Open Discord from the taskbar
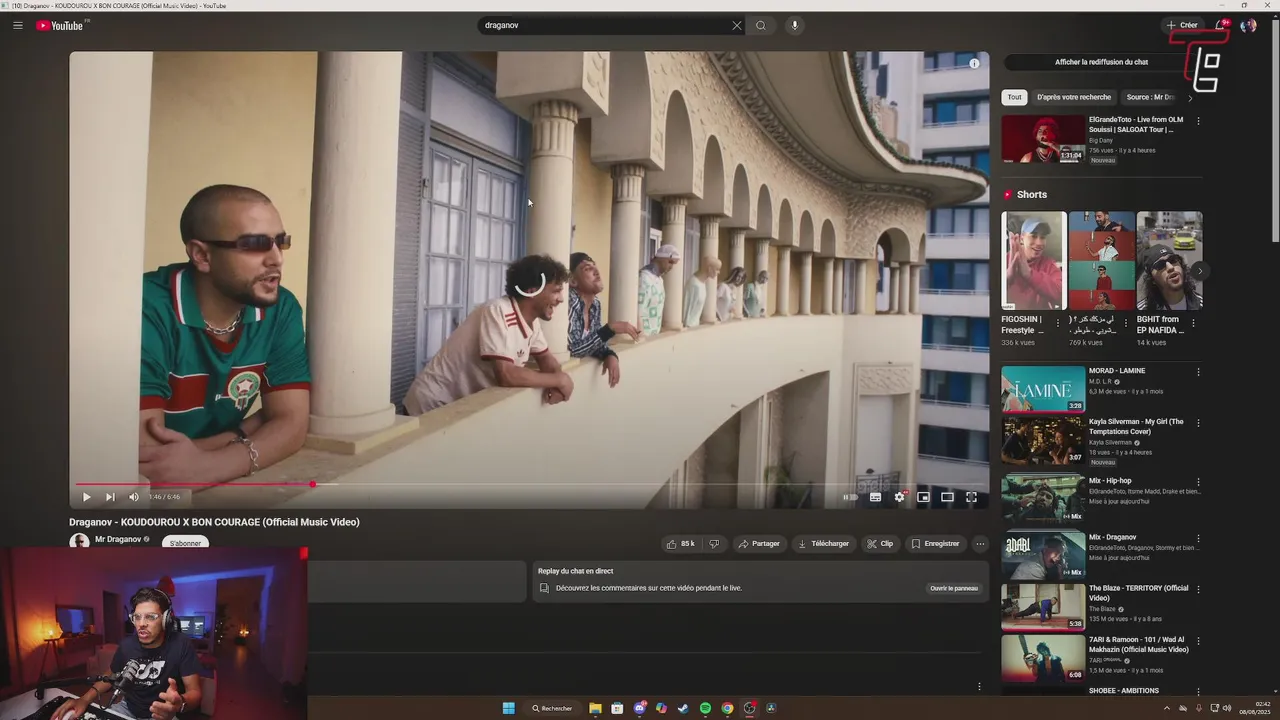 (639, 708)
